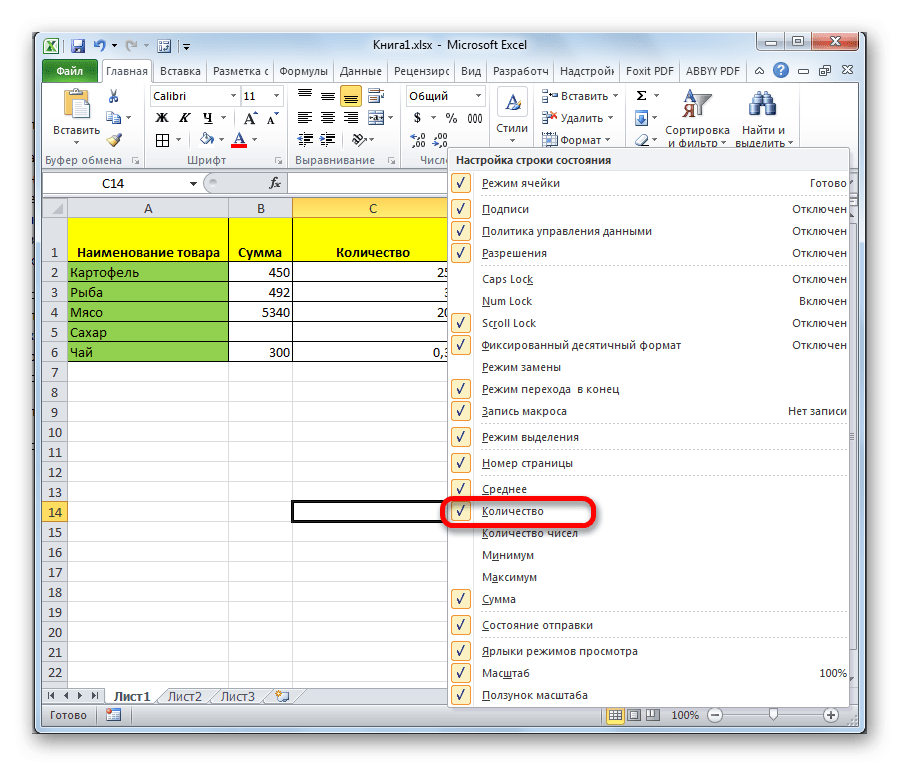
Task: Open the cell borders tool
Action: [x=163, y=140]
